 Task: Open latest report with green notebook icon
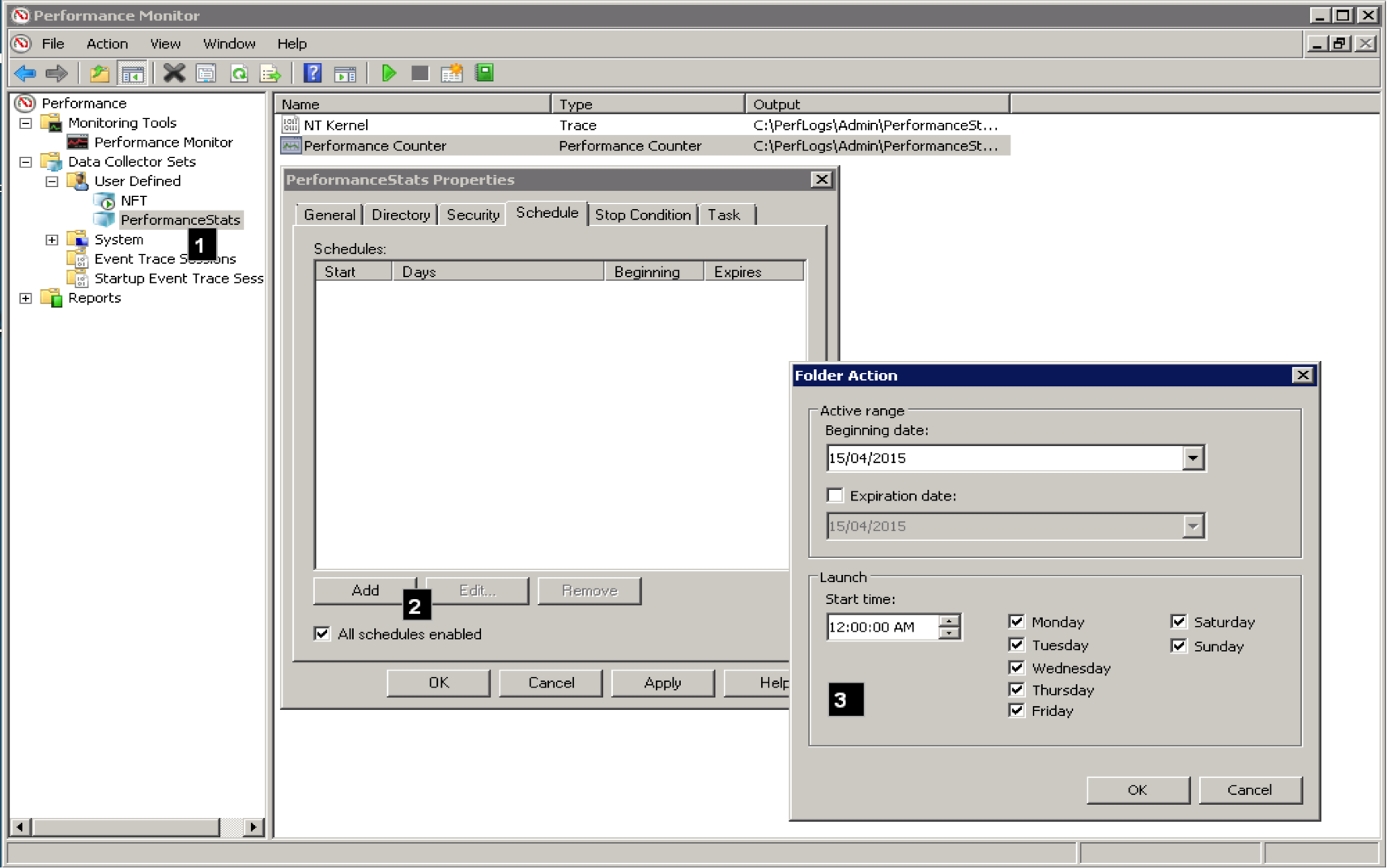coord(484,74)
